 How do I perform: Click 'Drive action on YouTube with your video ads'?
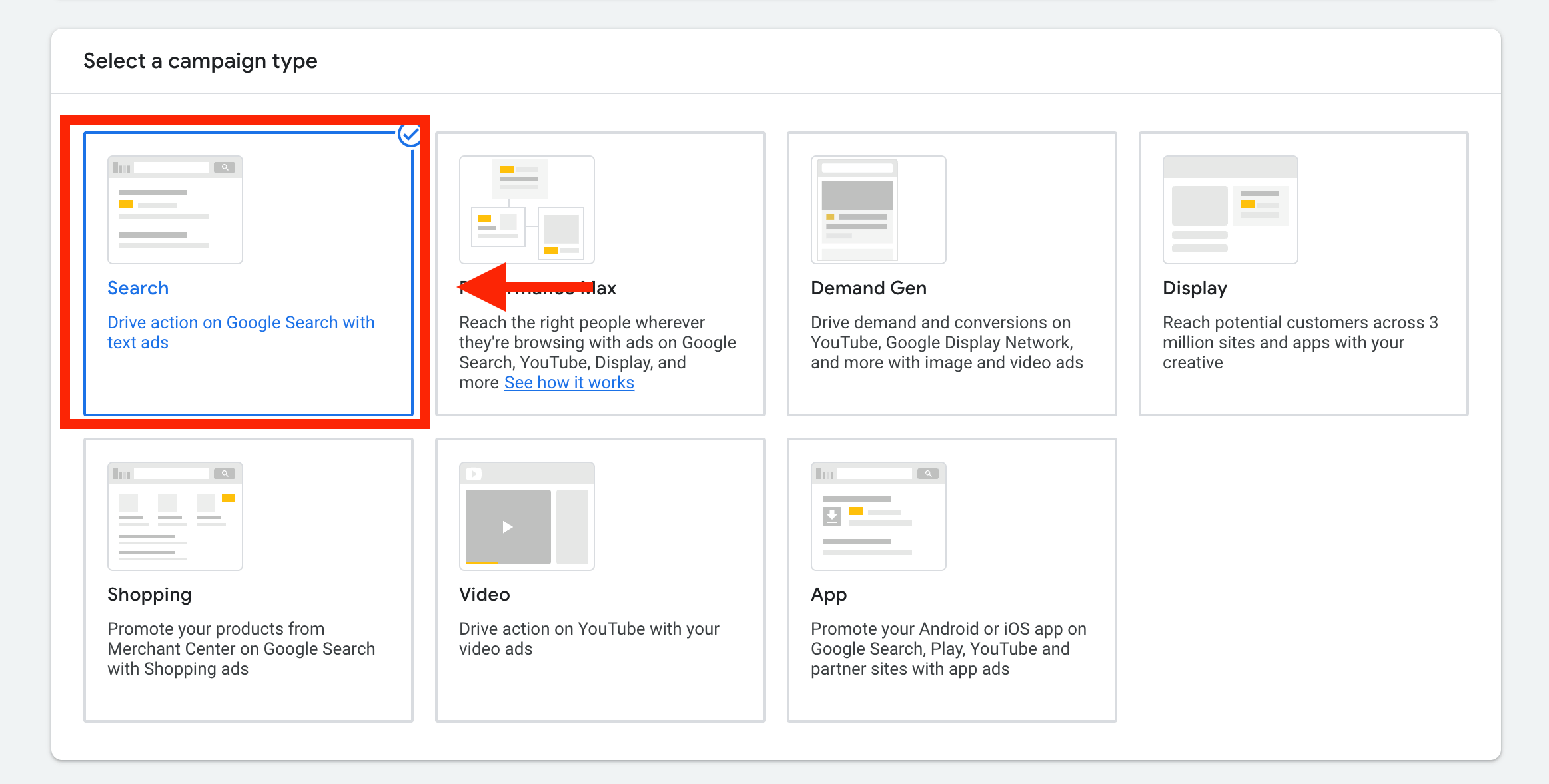[x=589, y=639]
